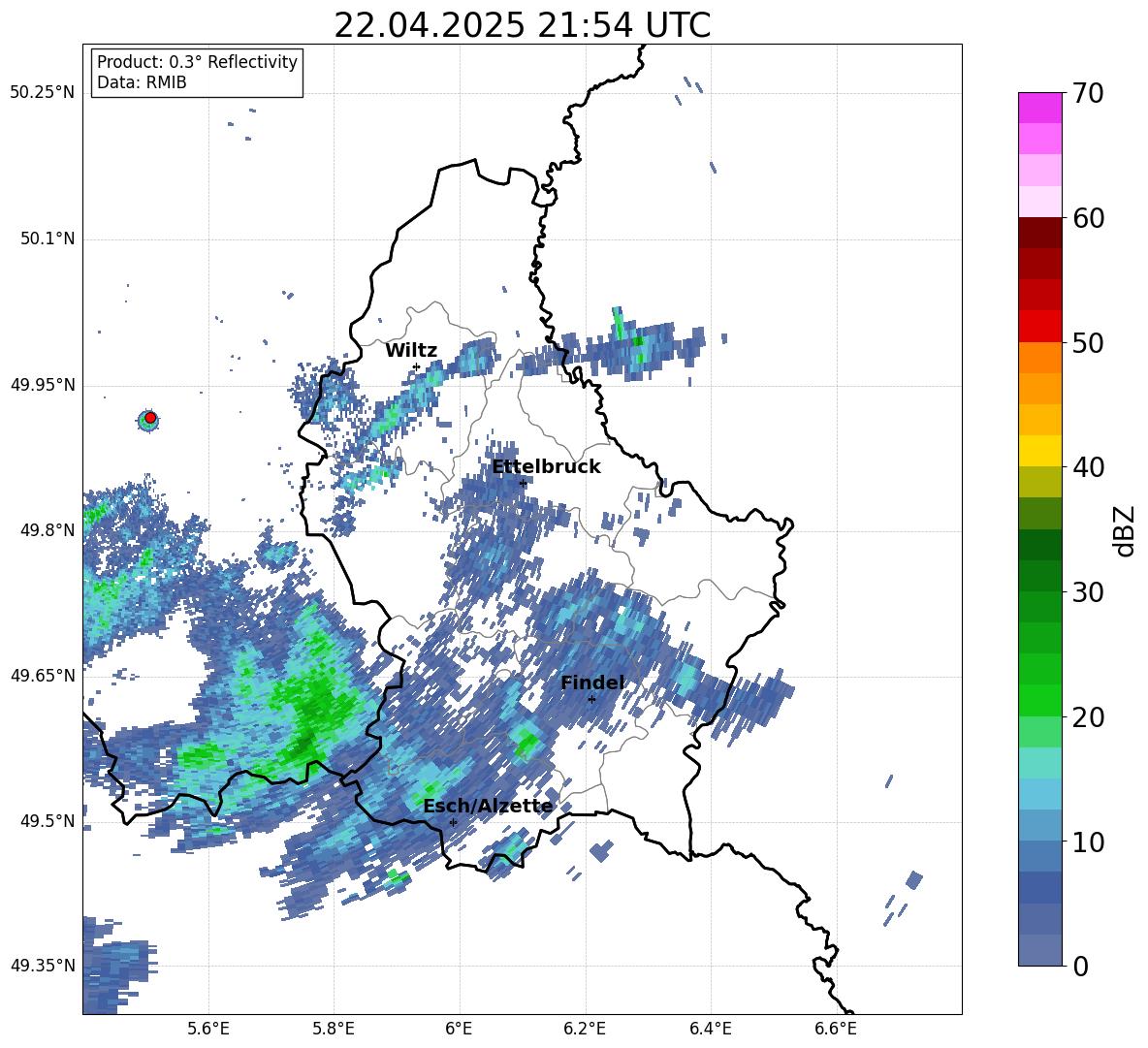Click the Ettelbruck city label
The width and height of the screenshot is (1148, 1048).
546,467
